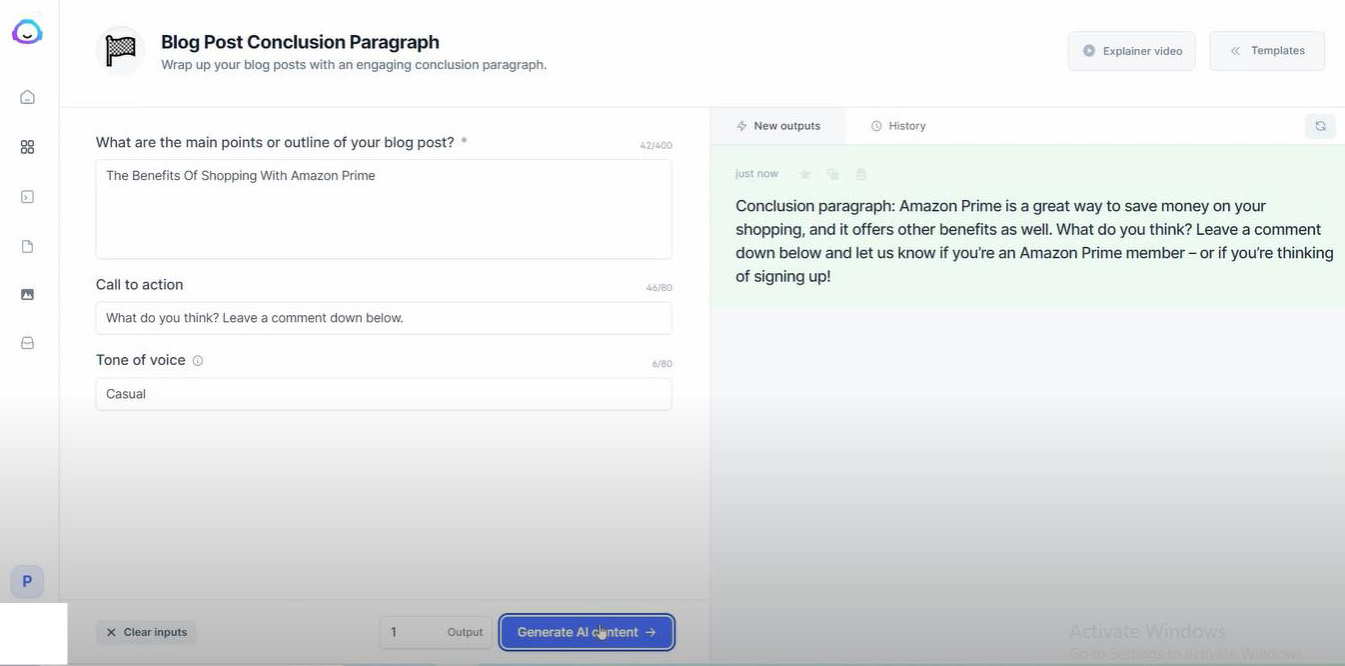Viewport: 1345px width, 666px height.
Task: Click the refresh outputs icon button
Action: (1320, 126)
